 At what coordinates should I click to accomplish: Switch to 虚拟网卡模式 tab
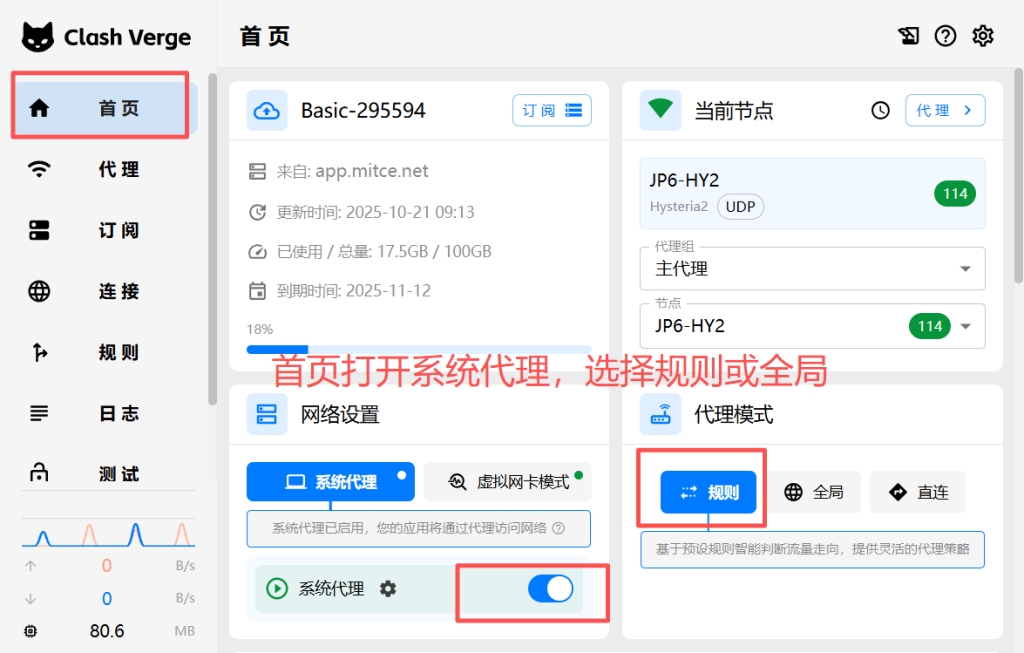(x=508, y=482)
